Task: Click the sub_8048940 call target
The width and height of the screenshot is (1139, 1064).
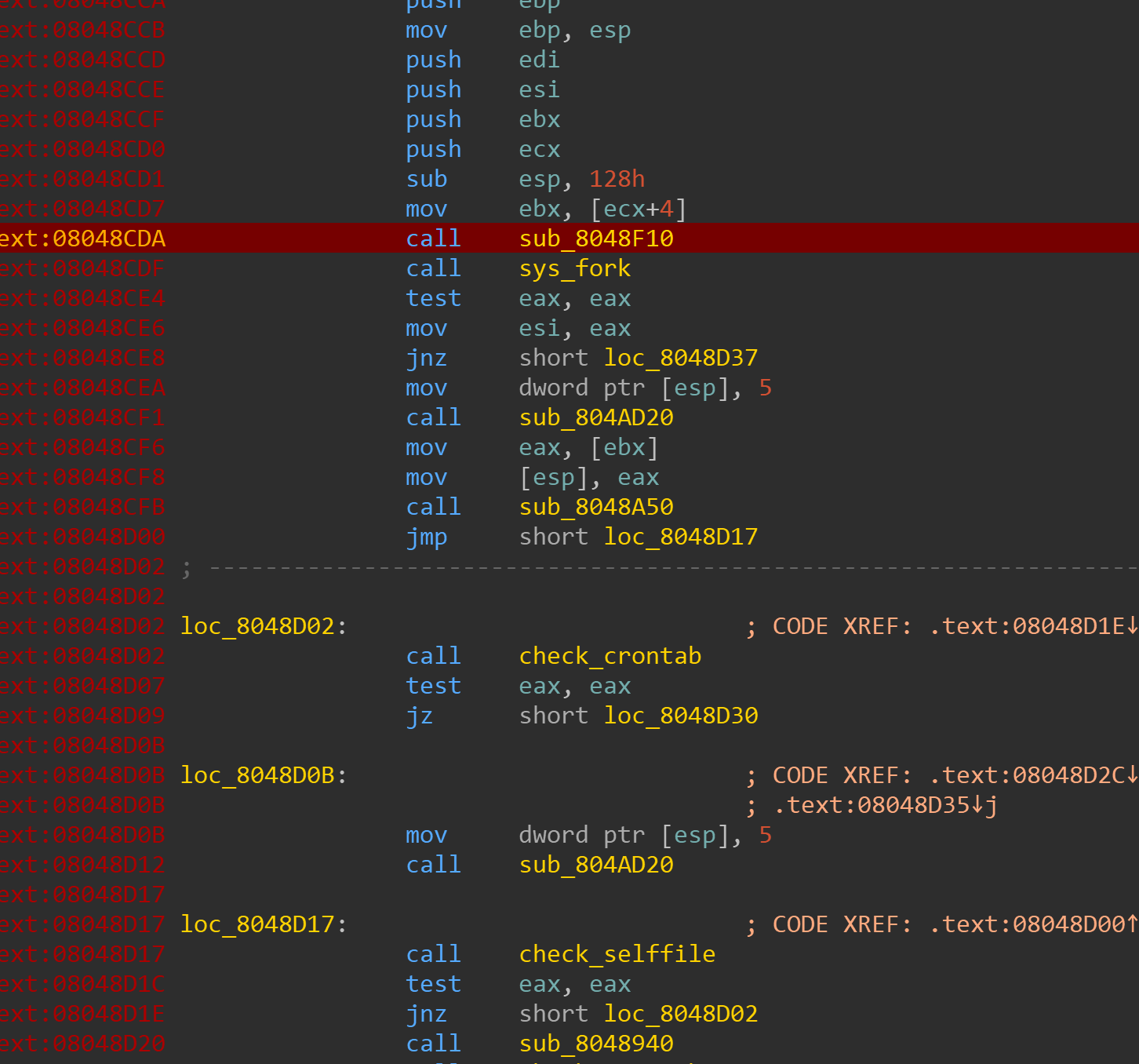Action: click(596, 1044)
